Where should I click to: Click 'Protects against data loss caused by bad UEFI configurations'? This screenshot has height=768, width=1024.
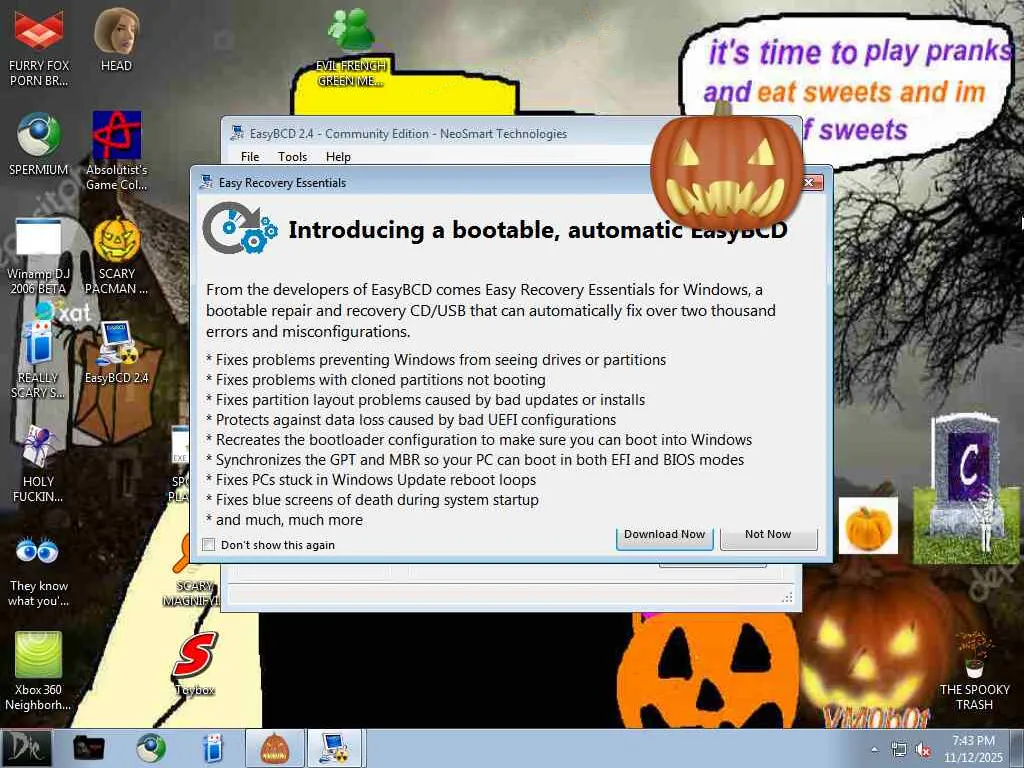tap(416, 419)
